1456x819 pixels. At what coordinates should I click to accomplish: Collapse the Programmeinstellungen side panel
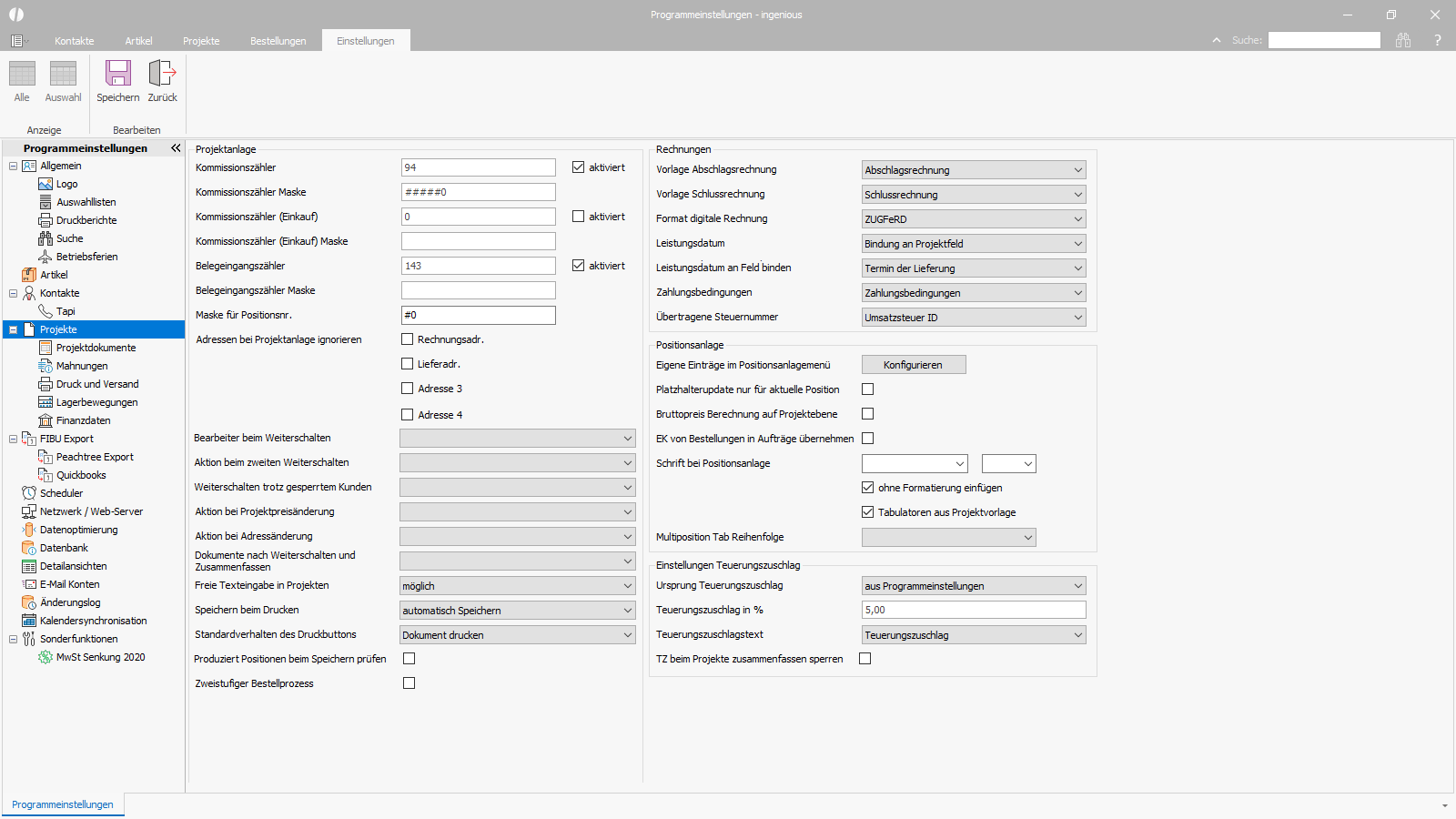(x=176, y=147)
